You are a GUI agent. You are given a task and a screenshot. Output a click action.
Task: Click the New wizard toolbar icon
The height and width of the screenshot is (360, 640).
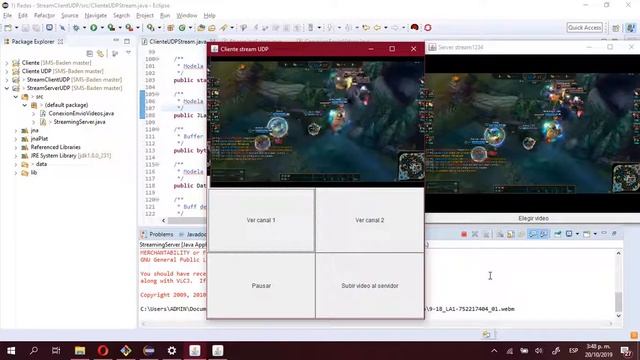[8, 27]
